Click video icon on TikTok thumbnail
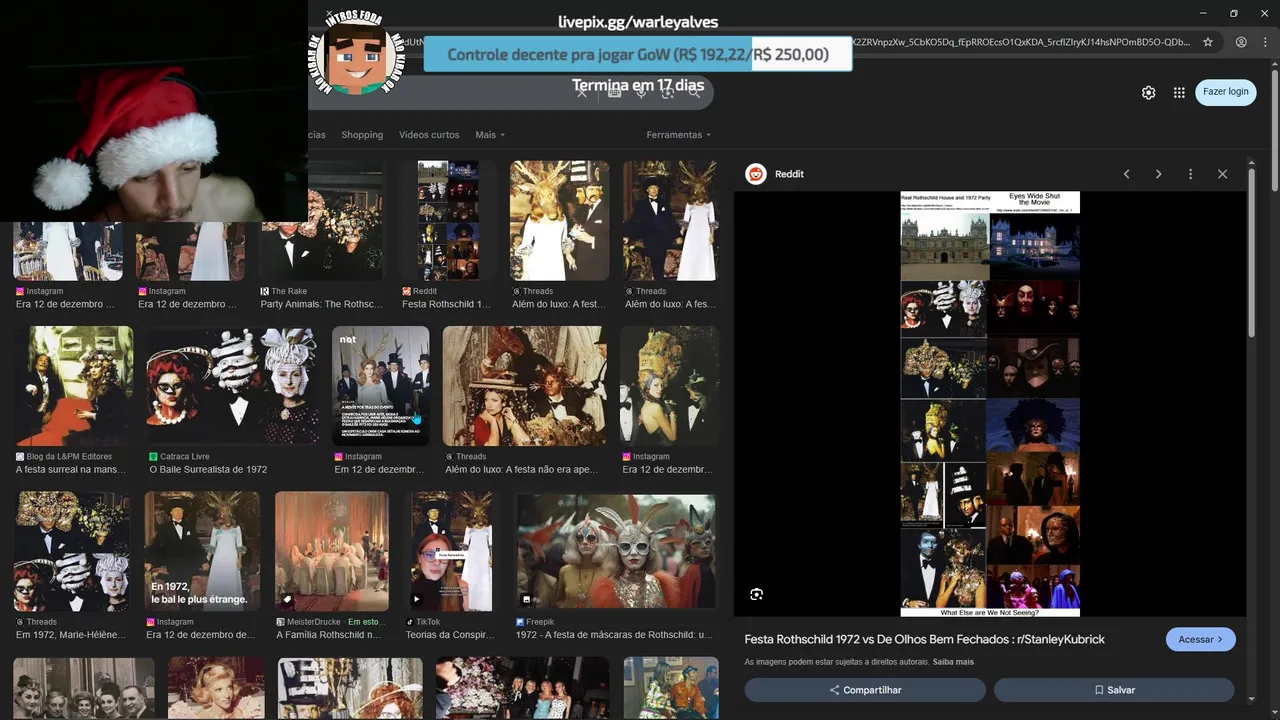The width and height of the screenshot is (1280, 720). (x=417, y=600)
